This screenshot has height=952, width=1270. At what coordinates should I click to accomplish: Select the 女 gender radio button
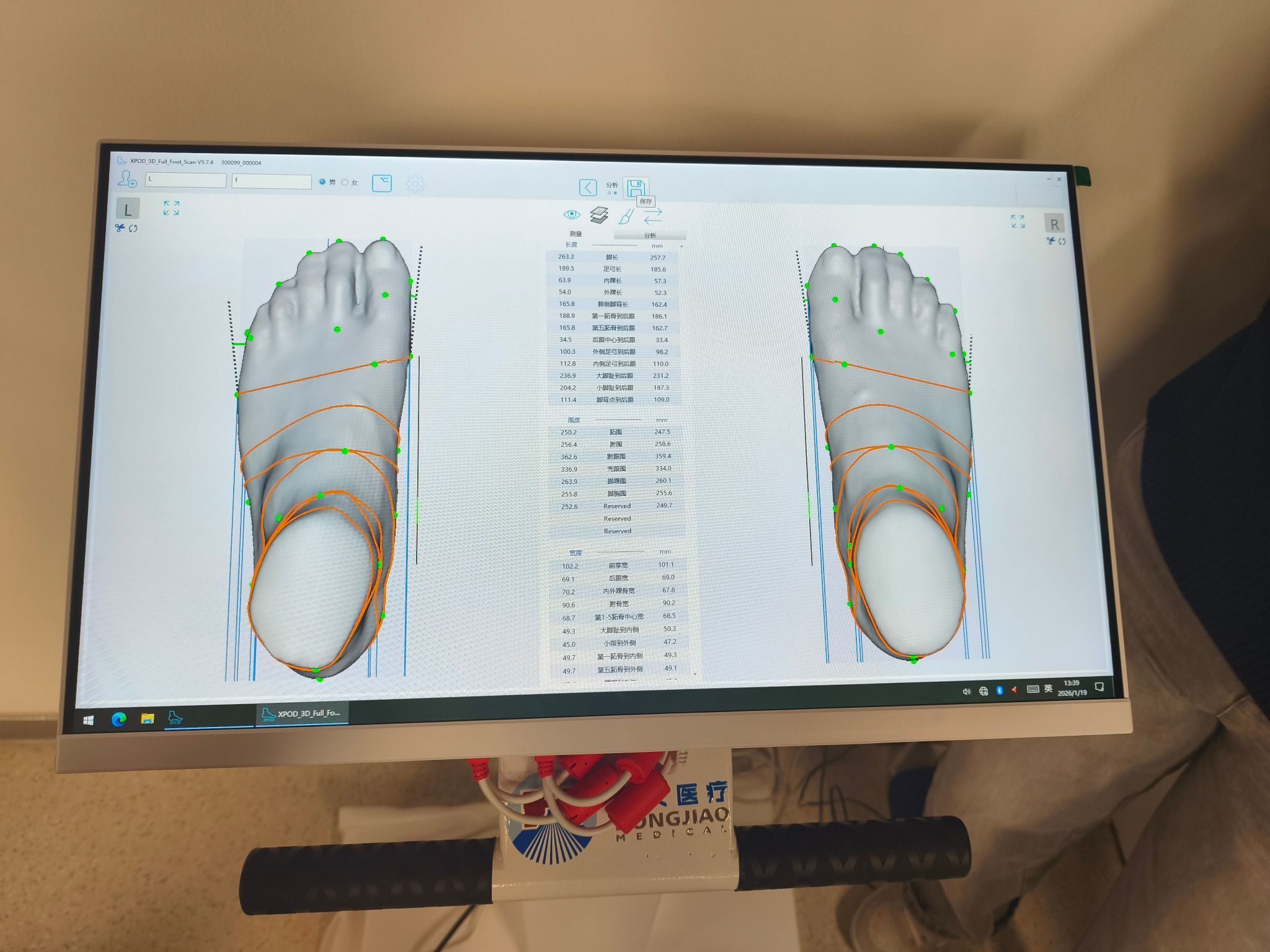click(x=345, y=182)
